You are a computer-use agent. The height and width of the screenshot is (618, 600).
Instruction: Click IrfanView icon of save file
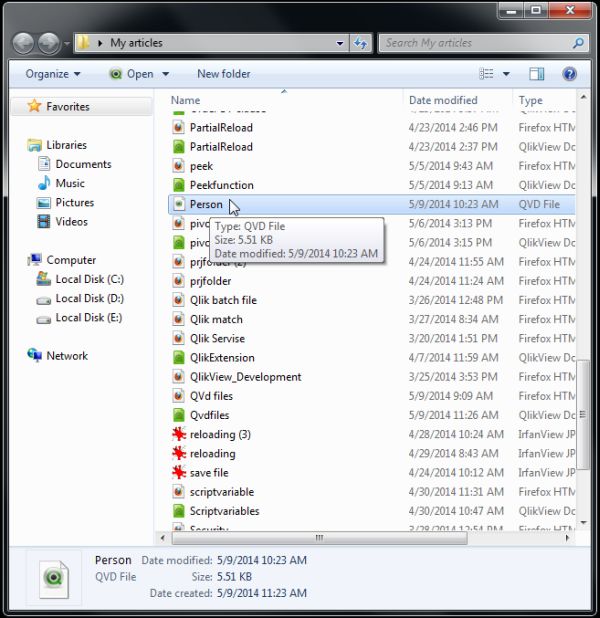coord(179,473)
